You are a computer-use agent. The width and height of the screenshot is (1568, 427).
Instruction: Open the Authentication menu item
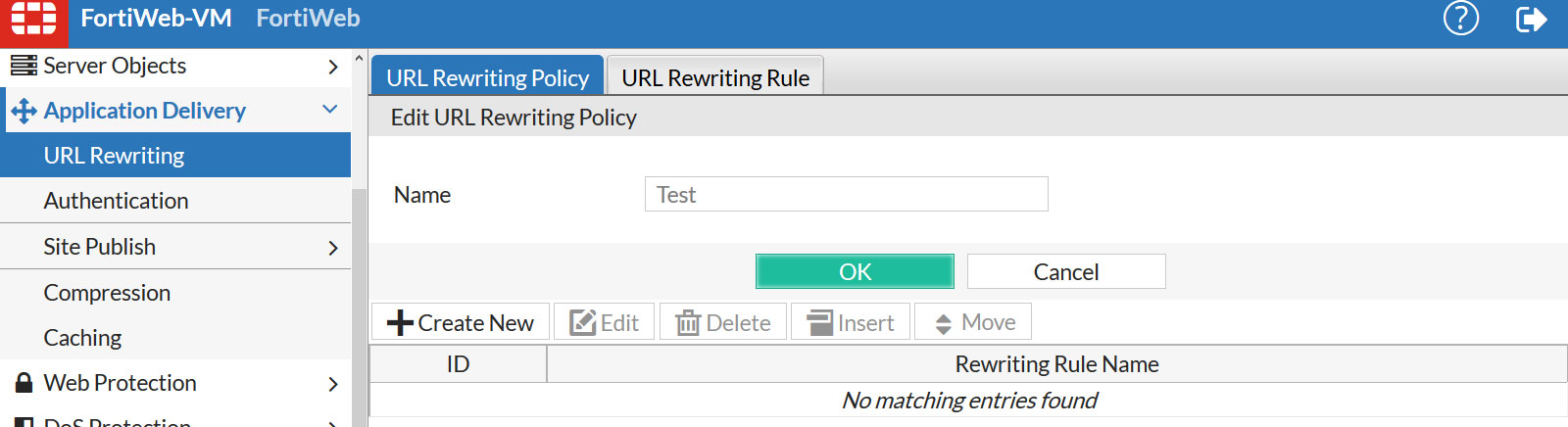pos(175,200)
